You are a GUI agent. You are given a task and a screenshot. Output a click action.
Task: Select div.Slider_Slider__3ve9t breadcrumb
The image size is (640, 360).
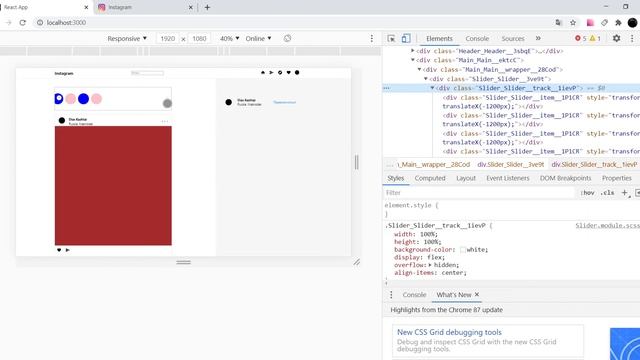tap(511, 164)
